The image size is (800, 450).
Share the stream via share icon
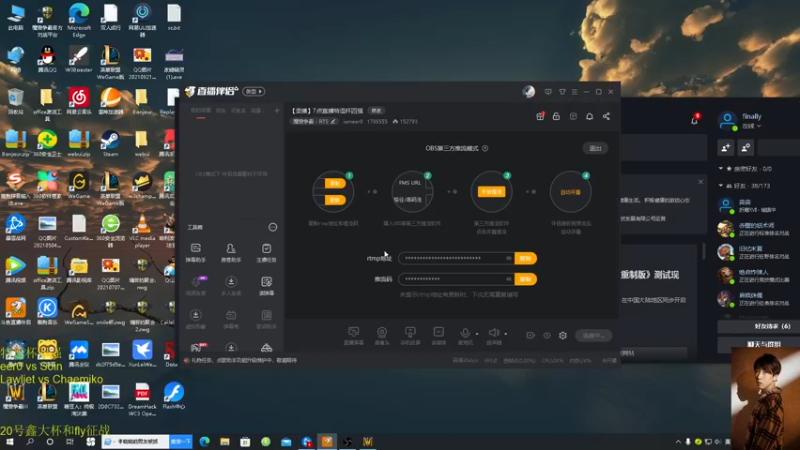point(606,116)
